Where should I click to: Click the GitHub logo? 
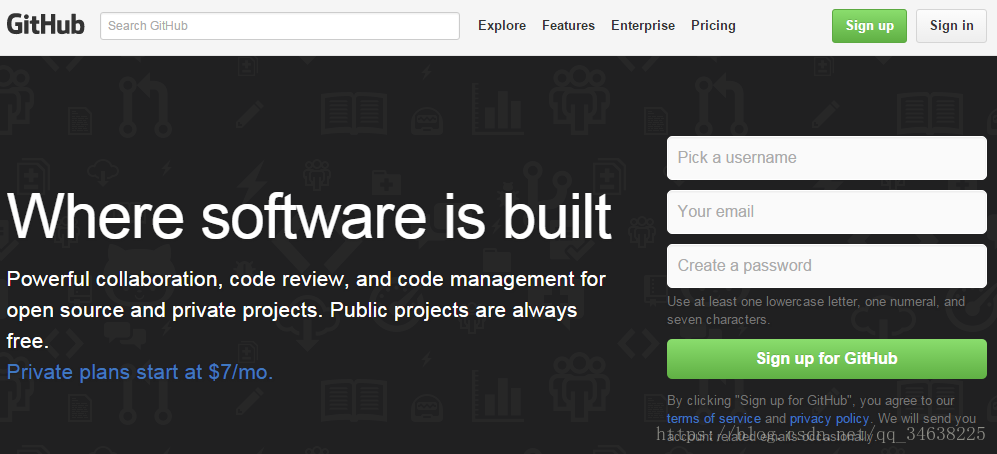click(x=45, y=25)
